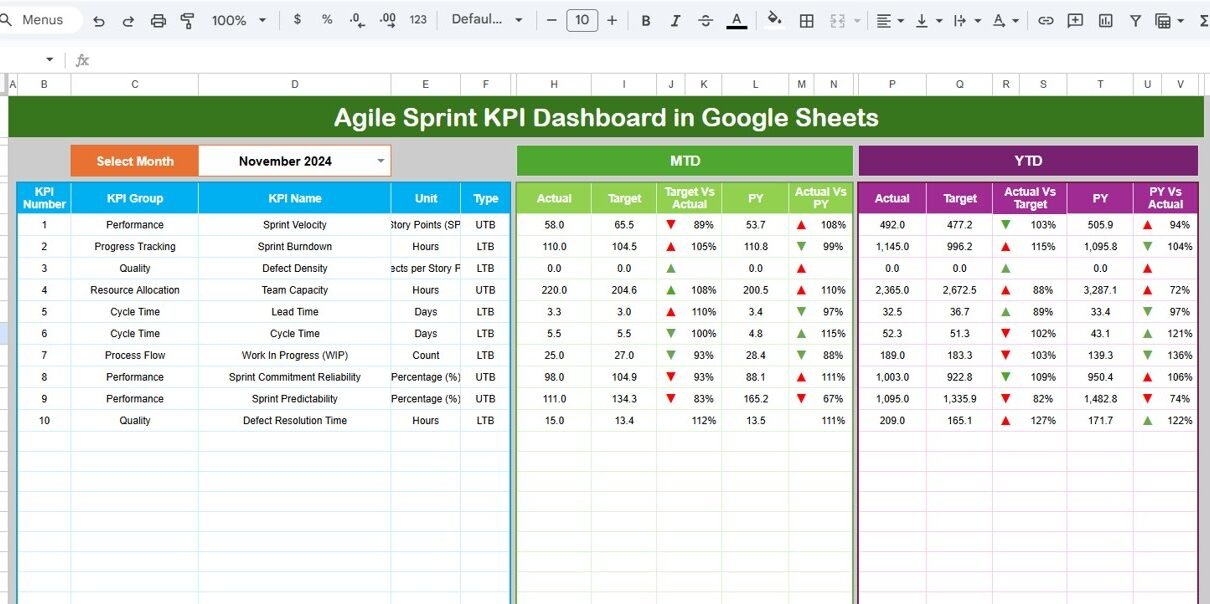The height and width of the screenshot is (604, 1210).
Task: Open the 100% zoom dropdown
Action: [x=239, y=20]
